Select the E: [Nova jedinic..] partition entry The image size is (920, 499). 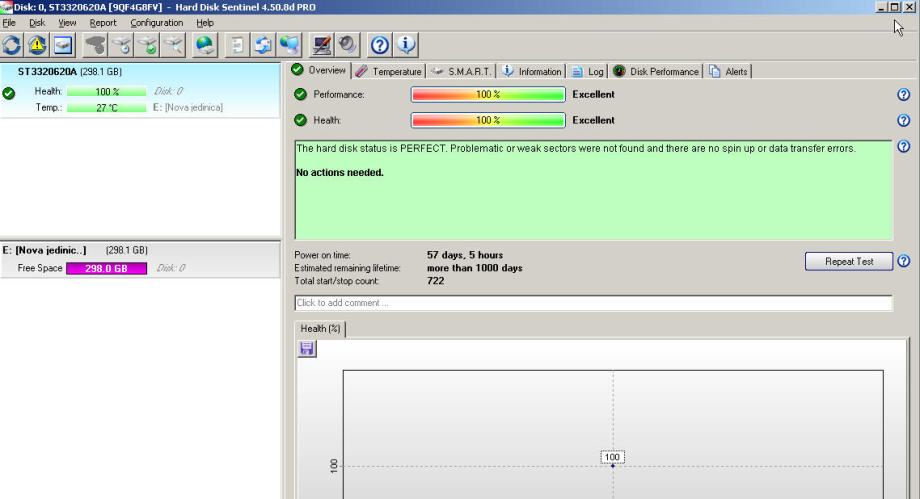(140, 259)
